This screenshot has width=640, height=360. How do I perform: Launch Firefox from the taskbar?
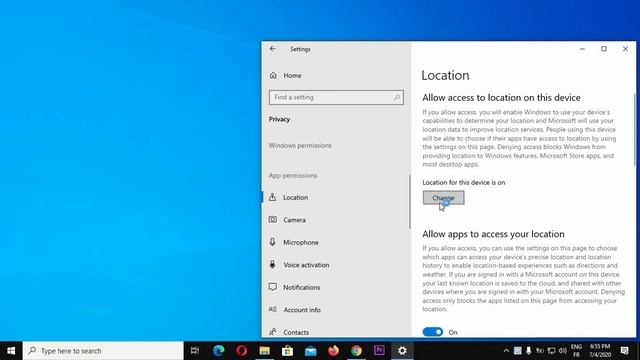[333, 351]
